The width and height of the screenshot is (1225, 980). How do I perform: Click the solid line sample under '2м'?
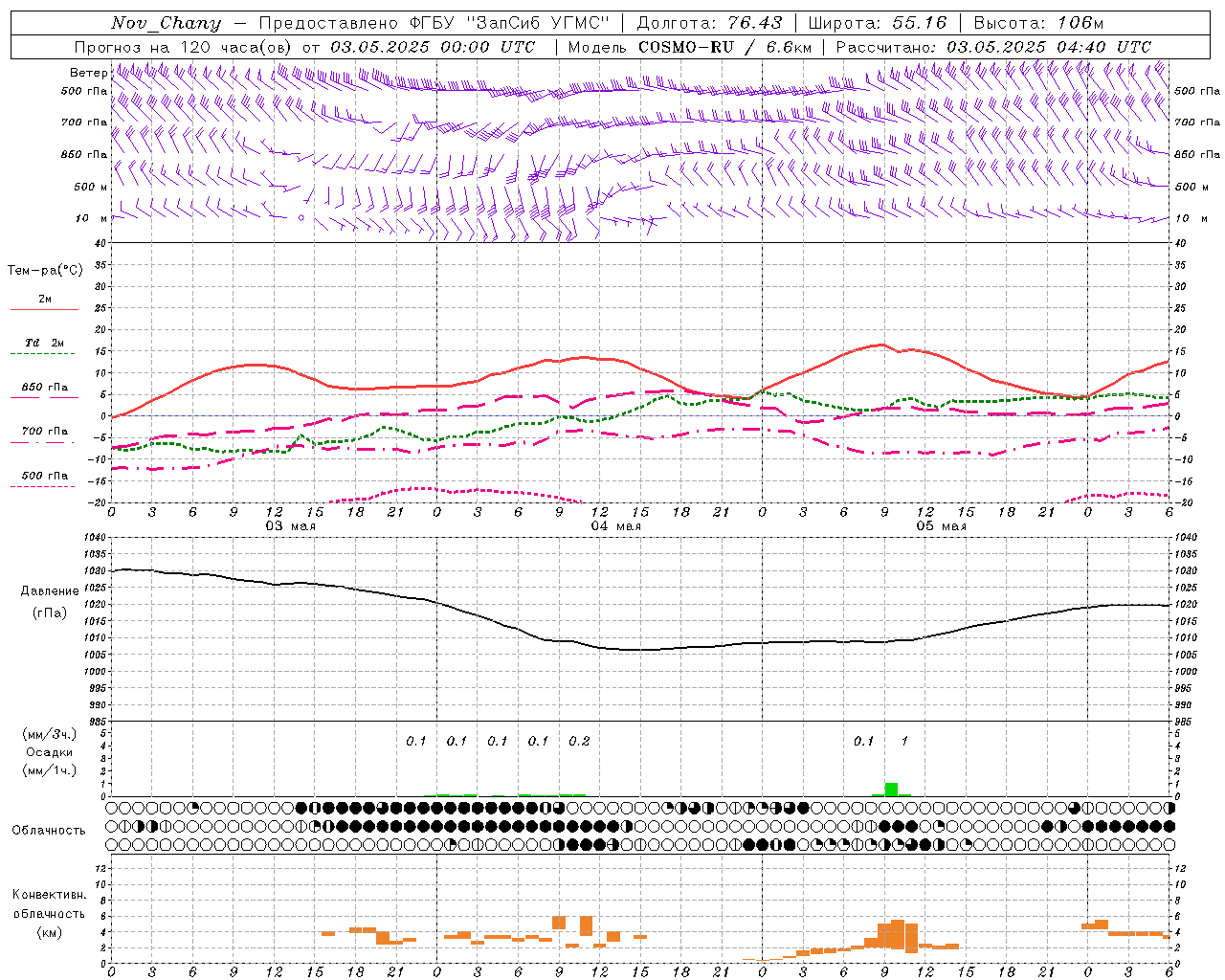click(x=44, y=309)
